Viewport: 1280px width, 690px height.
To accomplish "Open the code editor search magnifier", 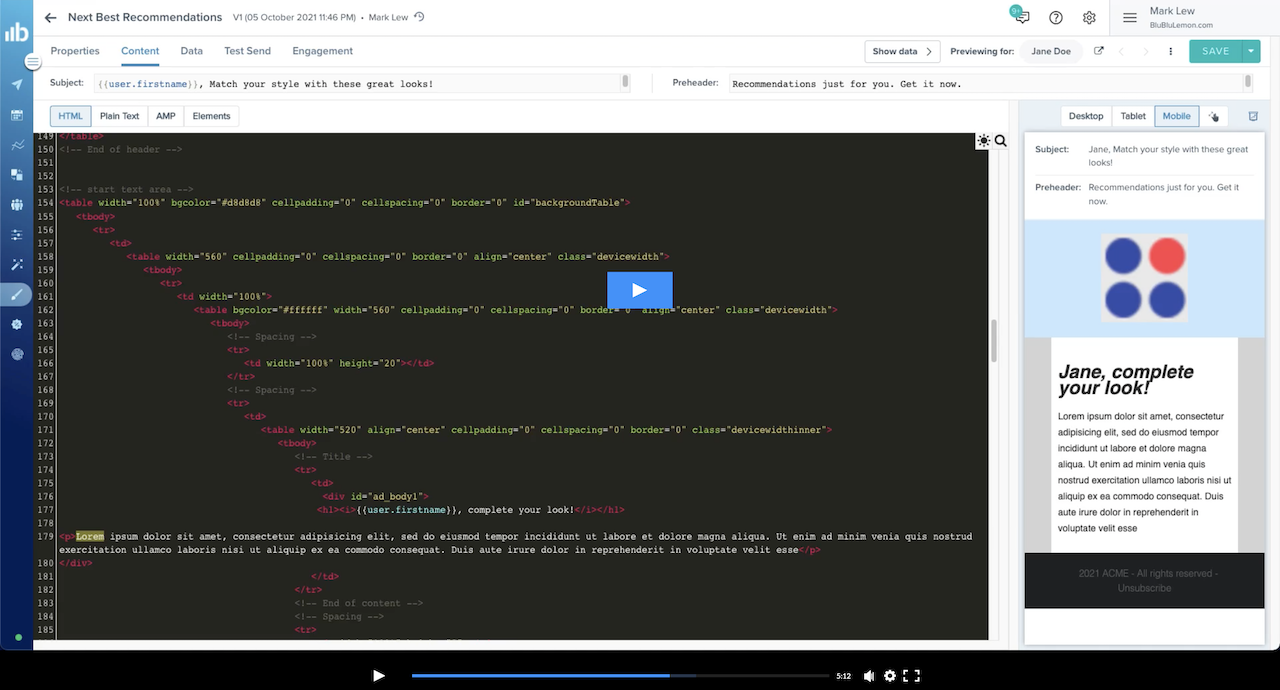I will coord(1001,141).
